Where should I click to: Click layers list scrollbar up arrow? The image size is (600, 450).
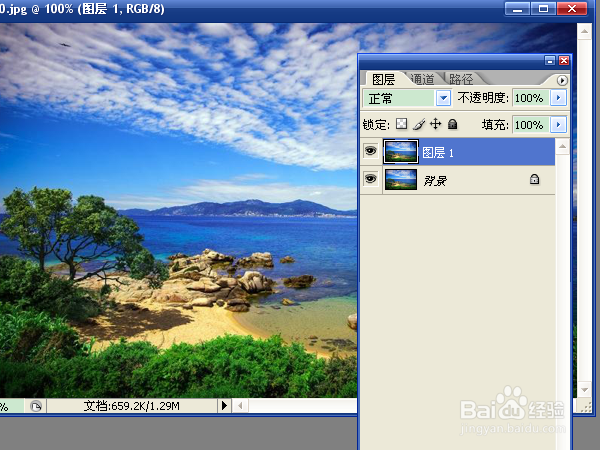pyautogui.click(x=562, y=147)
